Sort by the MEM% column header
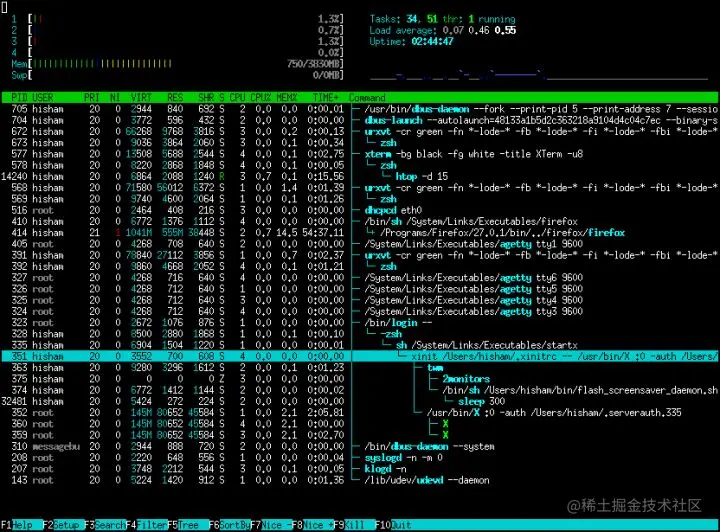Image resolution: width=720 pixels, height=532 pixels. pyautogui.click(x=287, y=97)
